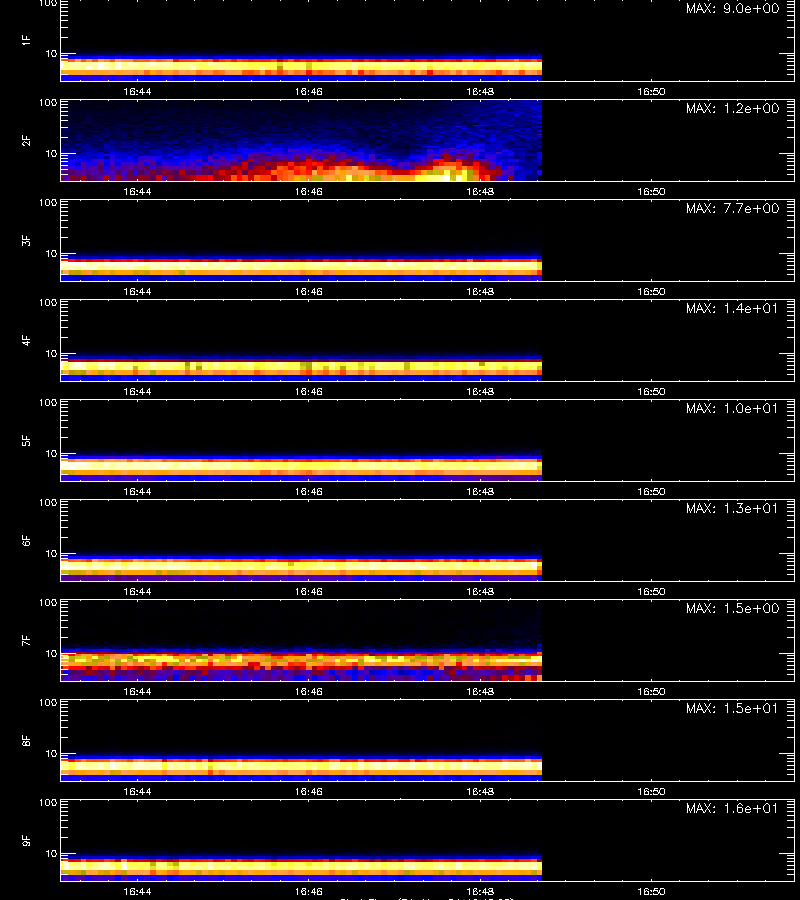Viewport: 800px width, 900px height.
Task: Click the 100 y-axis label of panel 5F
Action: pyautogui.click(x=48, y=403)
